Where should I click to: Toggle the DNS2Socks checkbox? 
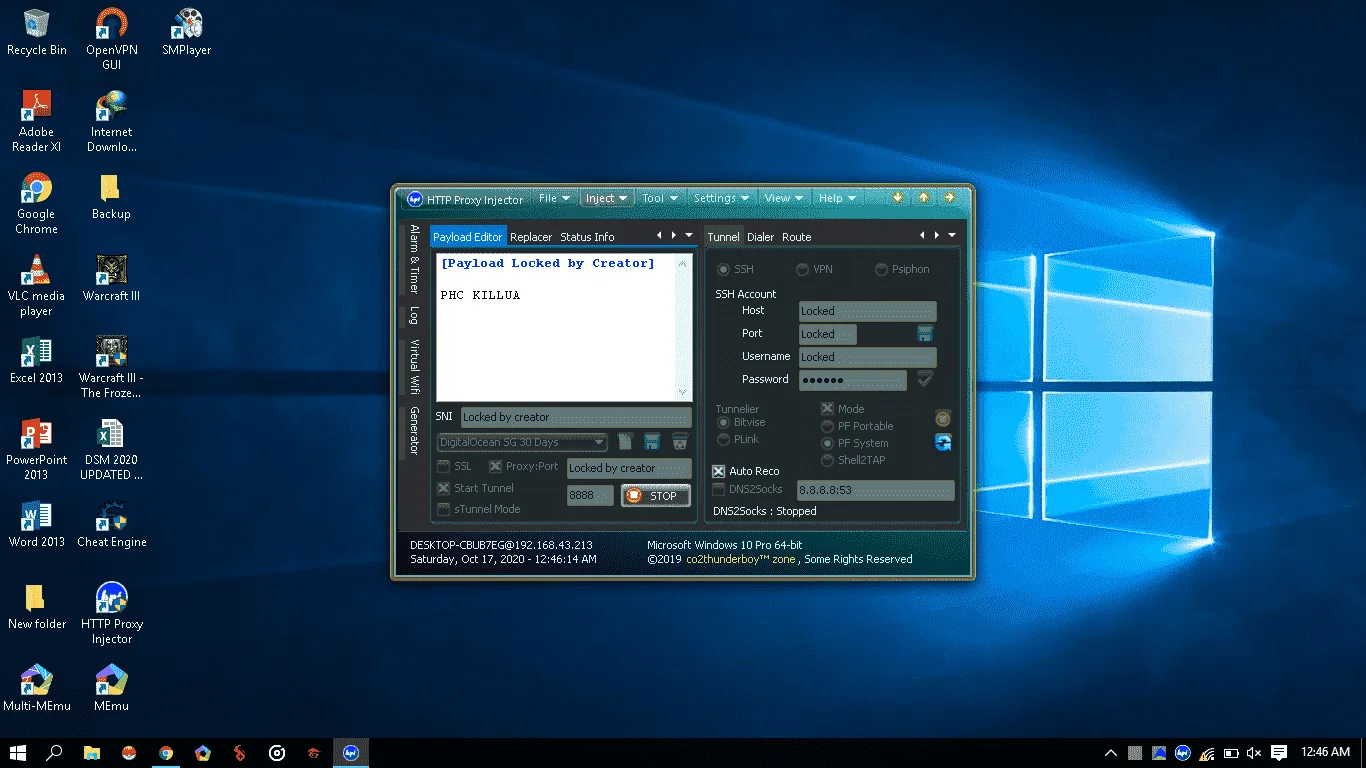click(718, 489)
